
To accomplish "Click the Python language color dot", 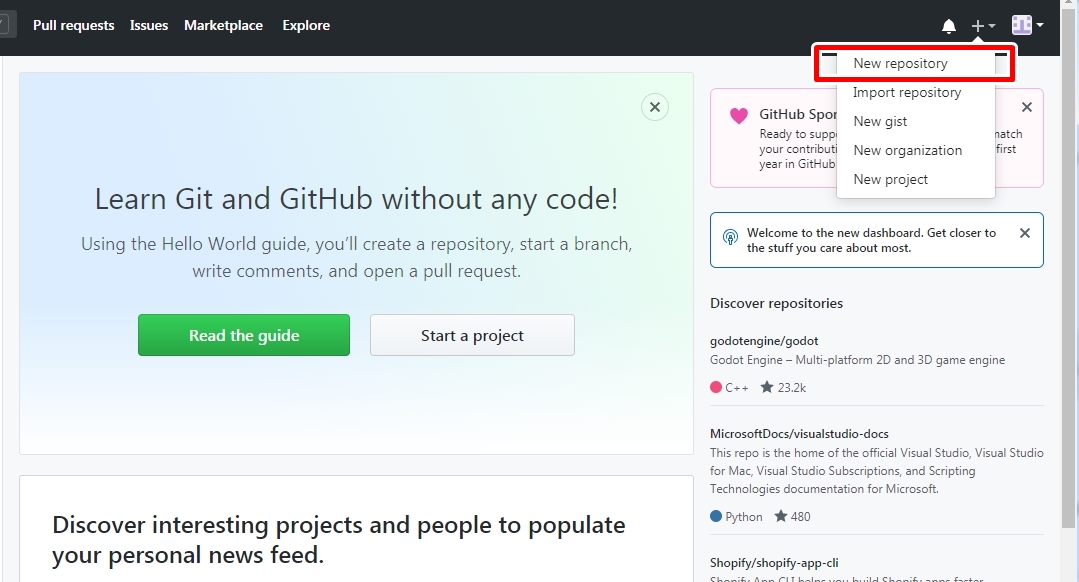I will click(716, 516).
